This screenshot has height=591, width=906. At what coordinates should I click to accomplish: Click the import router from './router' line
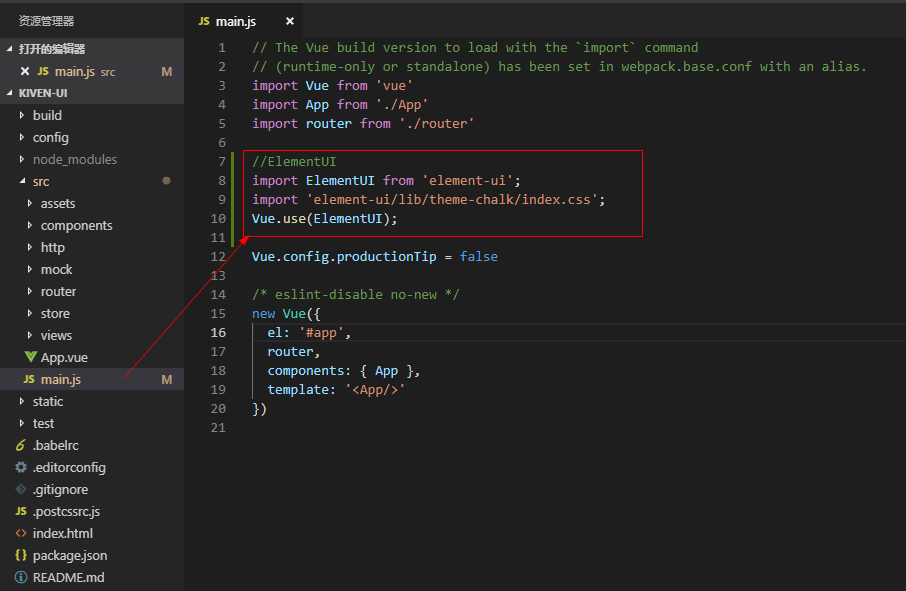363,124
